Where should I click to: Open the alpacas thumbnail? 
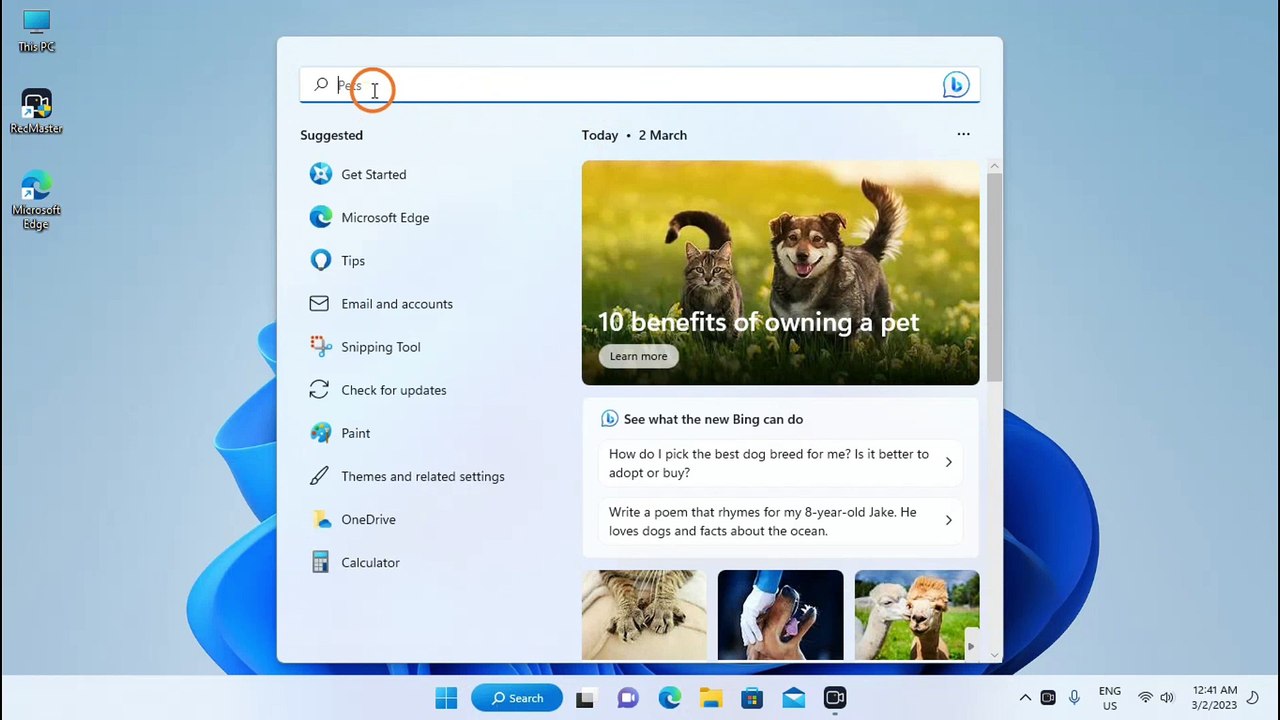coord(916,615)
